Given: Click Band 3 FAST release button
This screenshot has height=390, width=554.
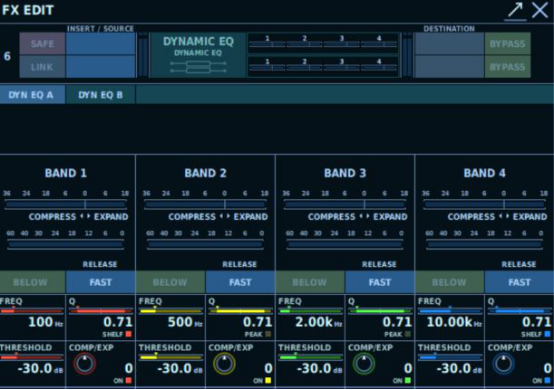Looking at the screenshot, I should tap(380, 282).
